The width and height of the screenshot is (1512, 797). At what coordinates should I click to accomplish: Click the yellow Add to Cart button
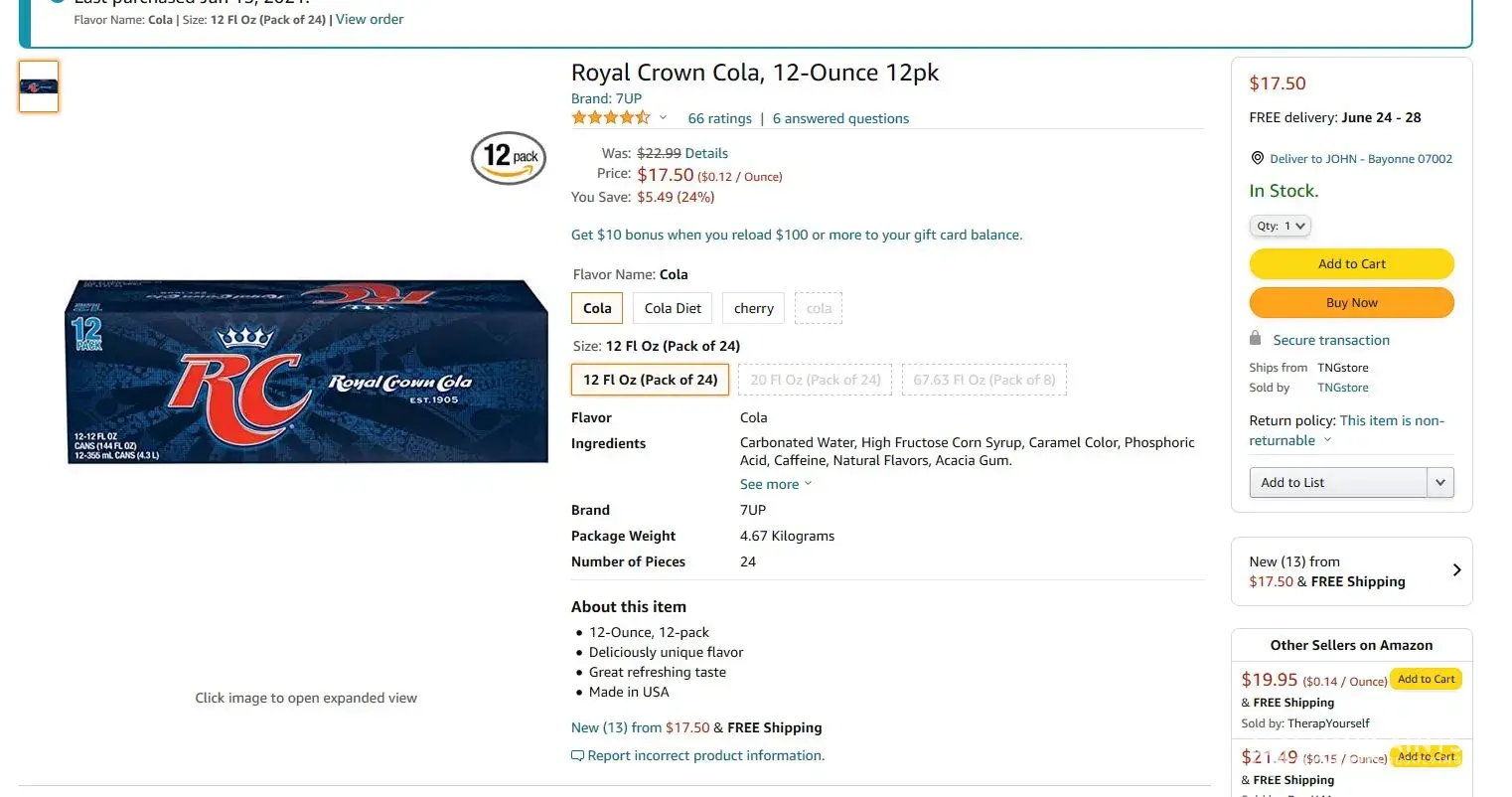(x=1351, y=263)
